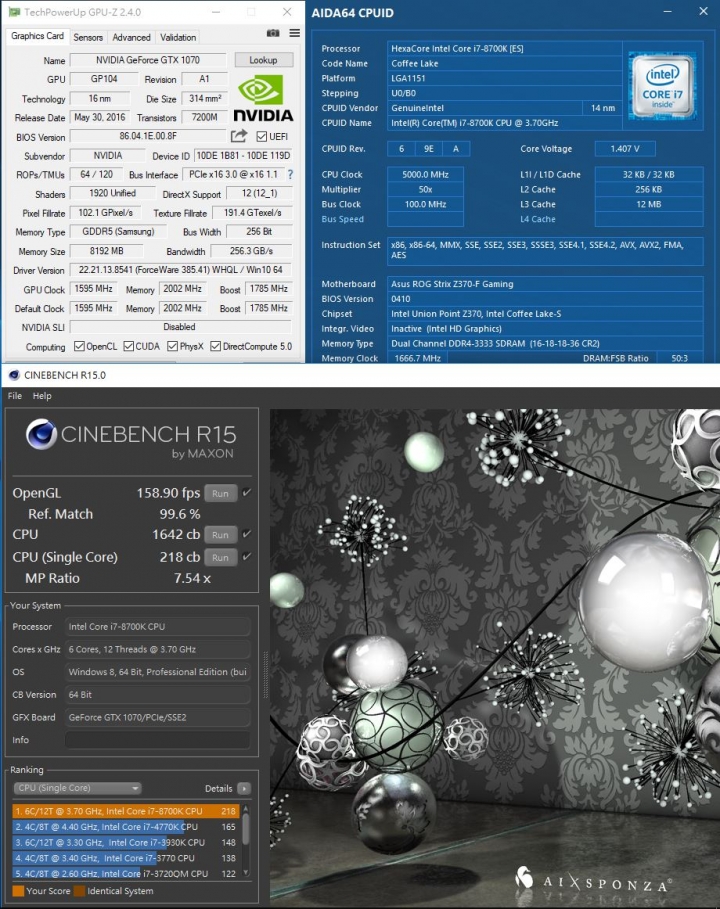Viewport: 720px width, 909px height.
Task: Click the NVIDIA SLI Disabled field
Action: click(x=180, y=327)
